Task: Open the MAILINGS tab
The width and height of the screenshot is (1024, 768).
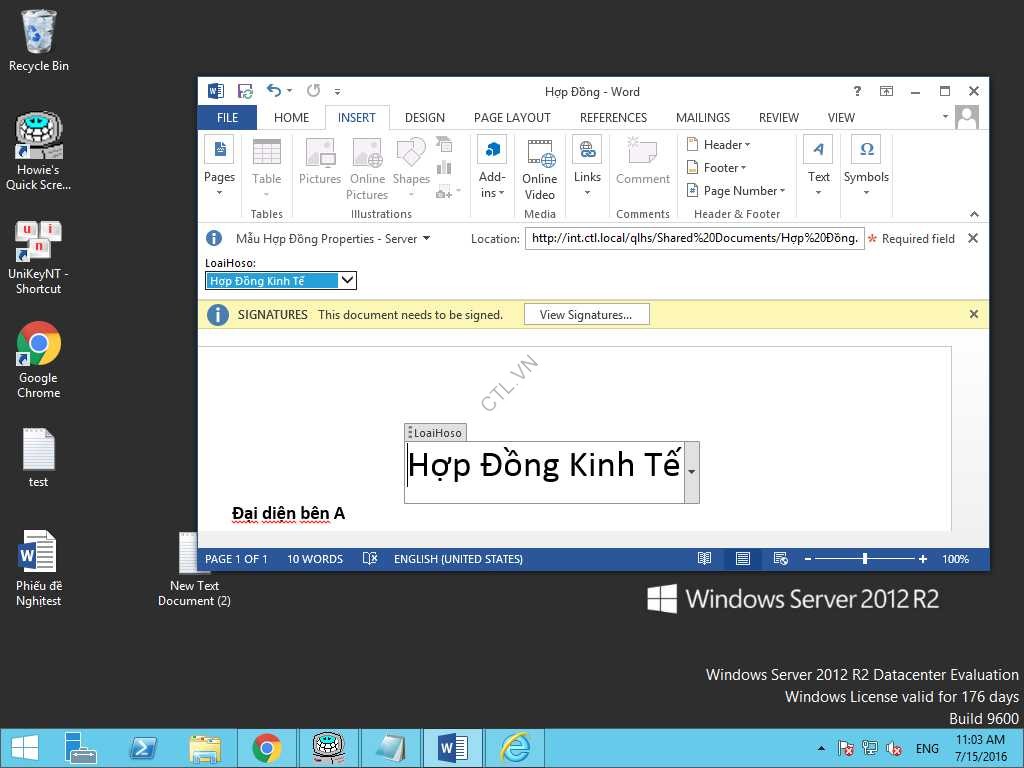Action: click(702, 117)
